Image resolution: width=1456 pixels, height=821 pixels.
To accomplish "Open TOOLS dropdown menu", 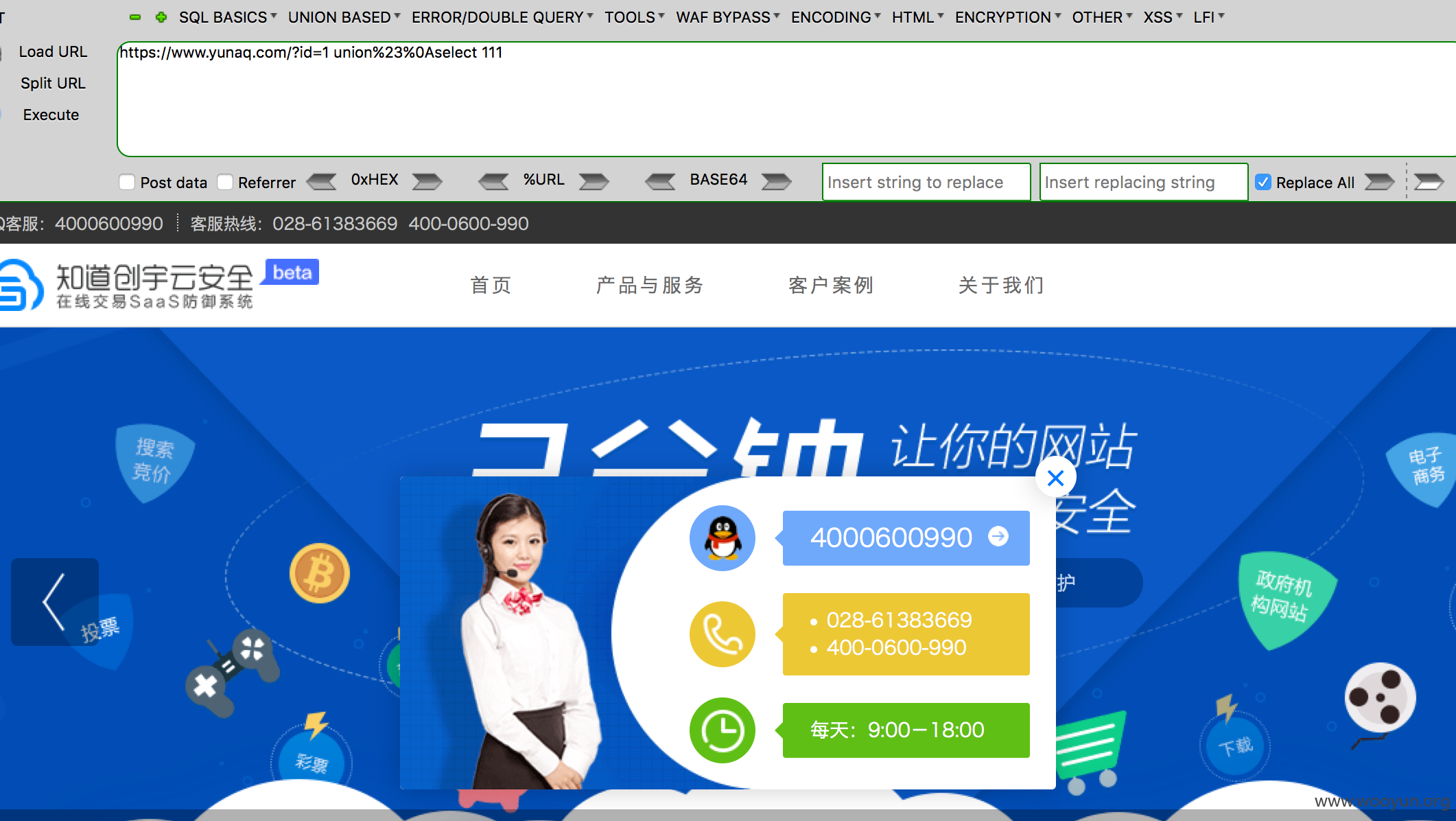I will coord(634,17).
